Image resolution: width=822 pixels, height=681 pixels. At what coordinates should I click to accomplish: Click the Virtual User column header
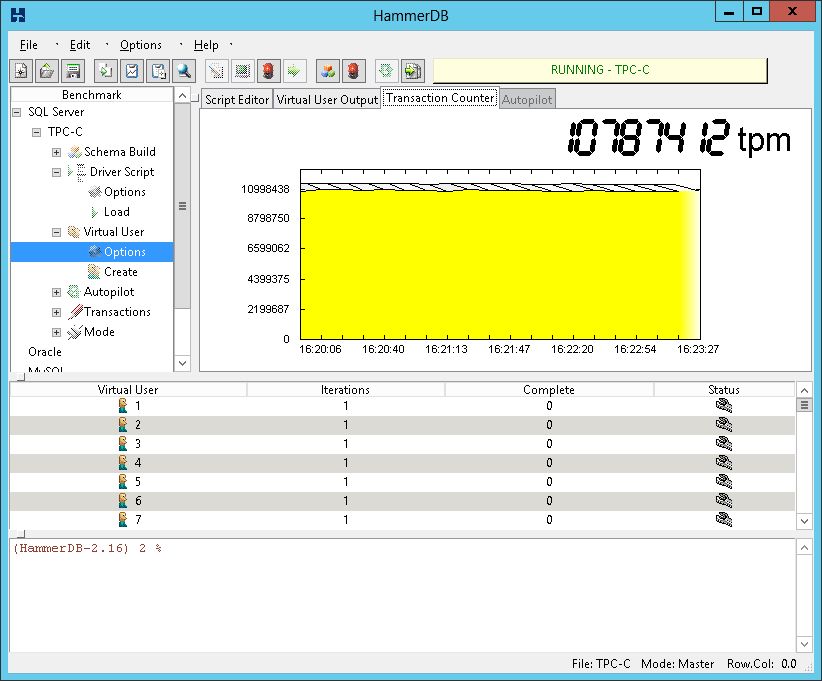point(128,390)
